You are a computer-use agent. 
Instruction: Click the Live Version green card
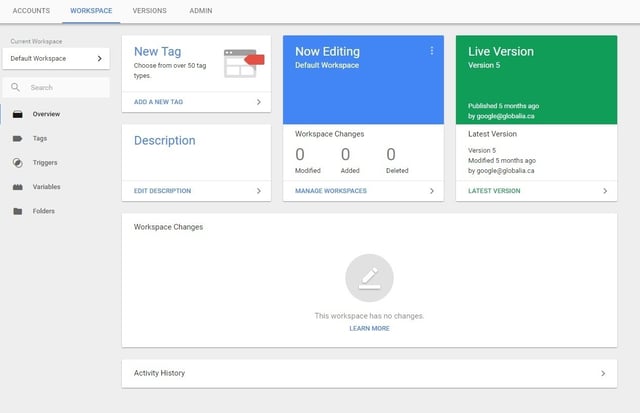coord(536,80)
